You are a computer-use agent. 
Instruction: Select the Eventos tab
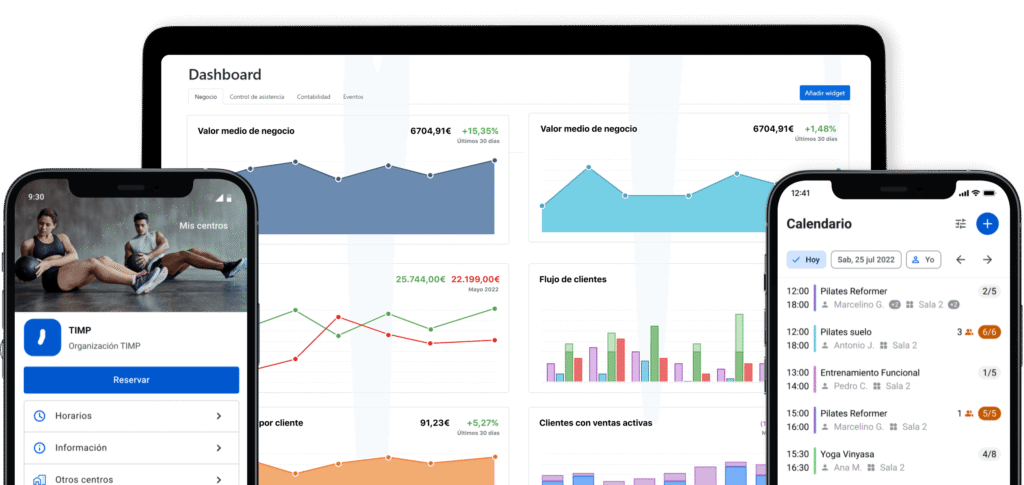[x=353, y=97]
